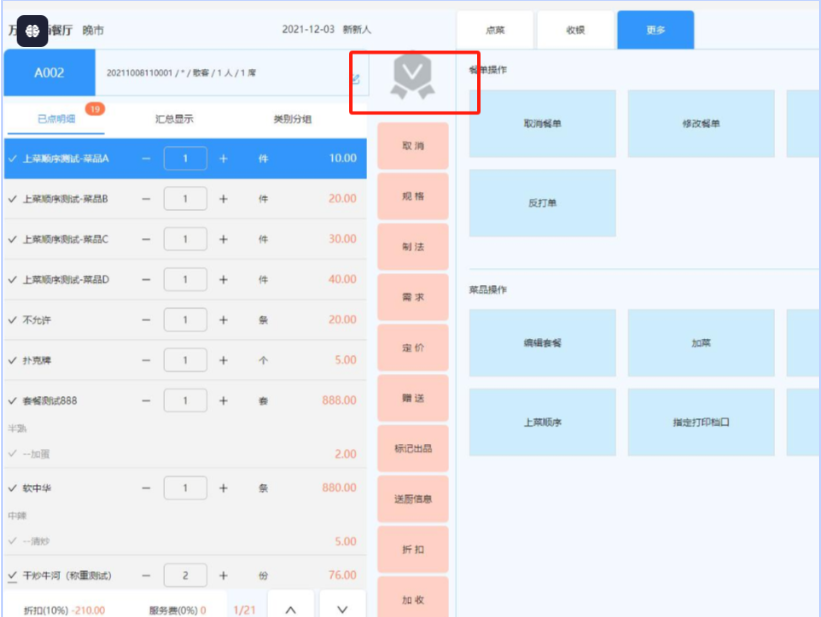Click the edit pencil icon beside order info

(x=355, y=79)
